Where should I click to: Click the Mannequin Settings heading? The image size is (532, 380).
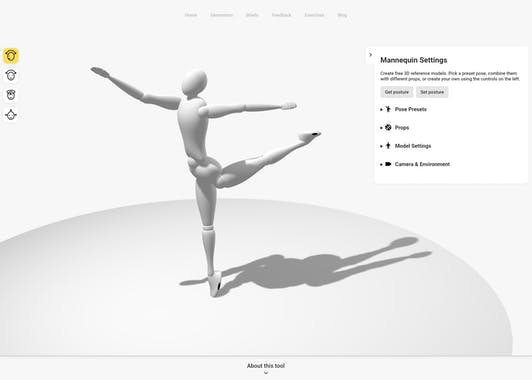click(414, 60)
